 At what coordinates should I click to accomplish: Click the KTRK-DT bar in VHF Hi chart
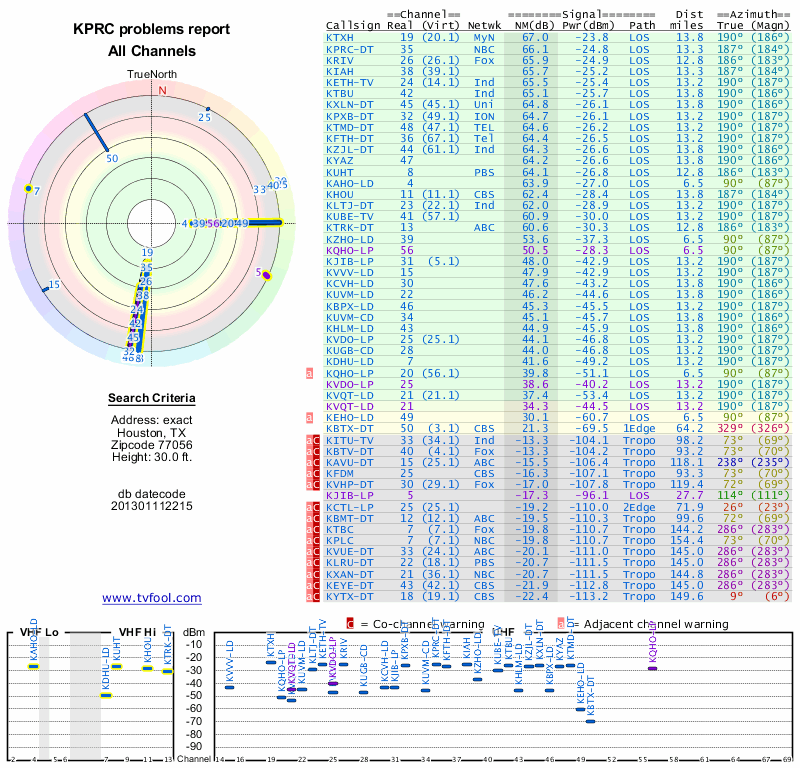point(168,672)
